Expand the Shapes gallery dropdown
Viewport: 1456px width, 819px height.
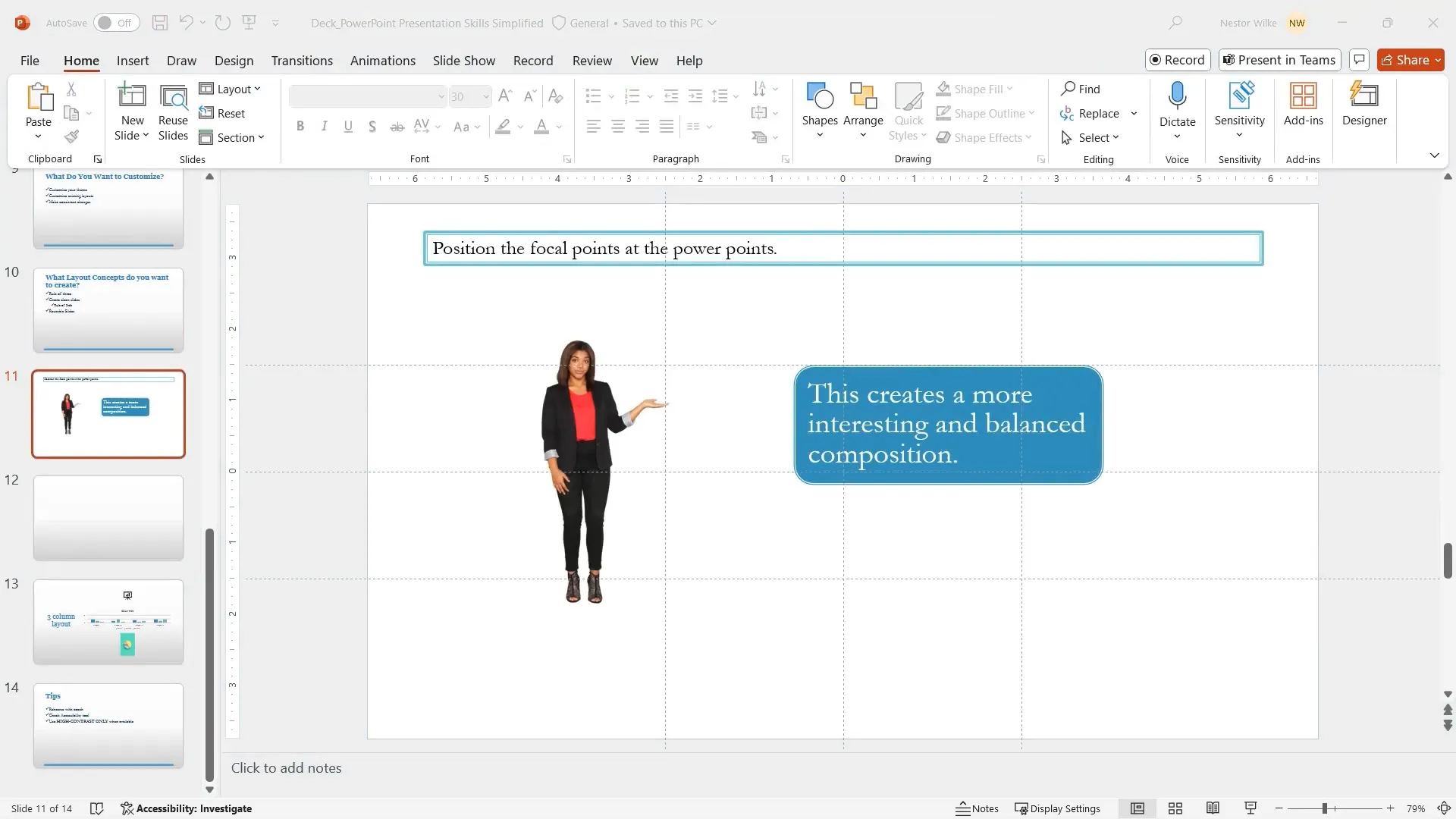pyautogui.click(x=820, y=135)
